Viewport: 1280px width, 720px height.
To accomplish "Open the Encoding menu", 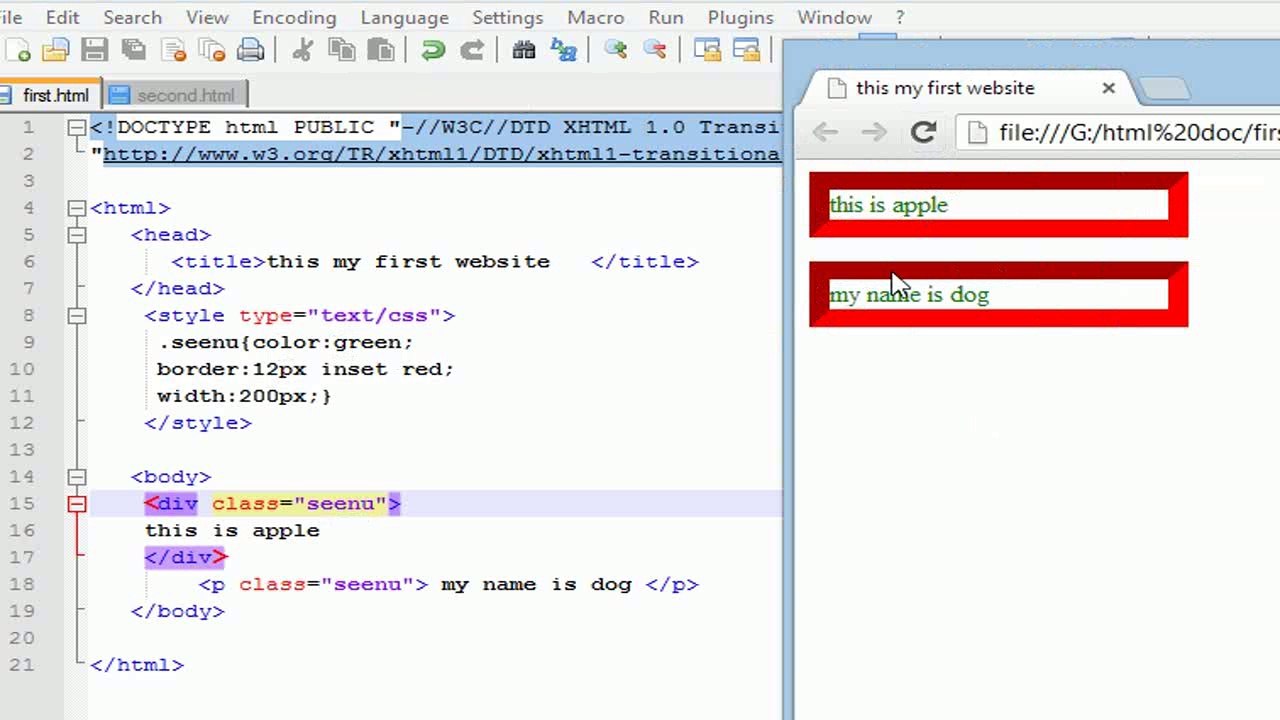I will click(294, 17).
